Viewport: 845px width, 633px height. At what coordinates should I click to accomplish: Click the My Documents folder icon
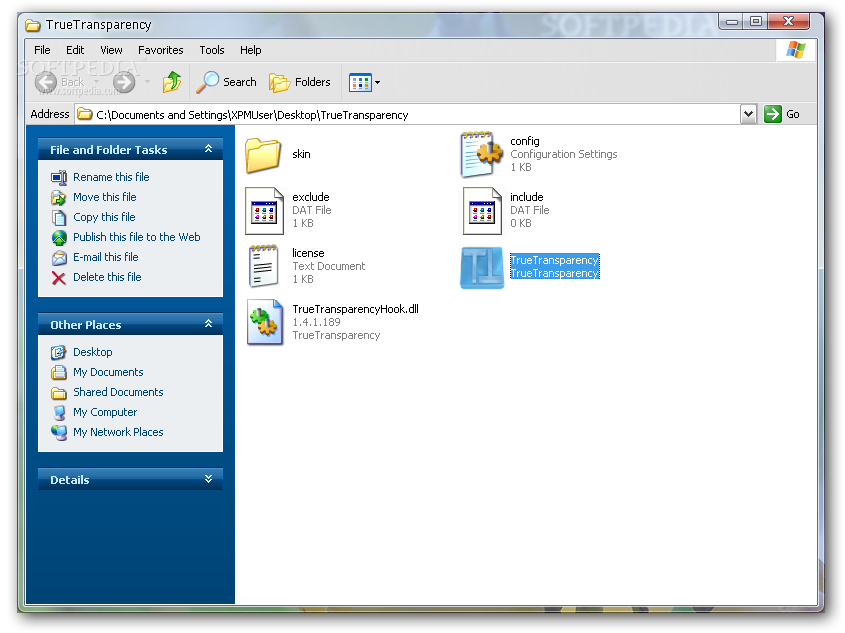pos(59,373)
